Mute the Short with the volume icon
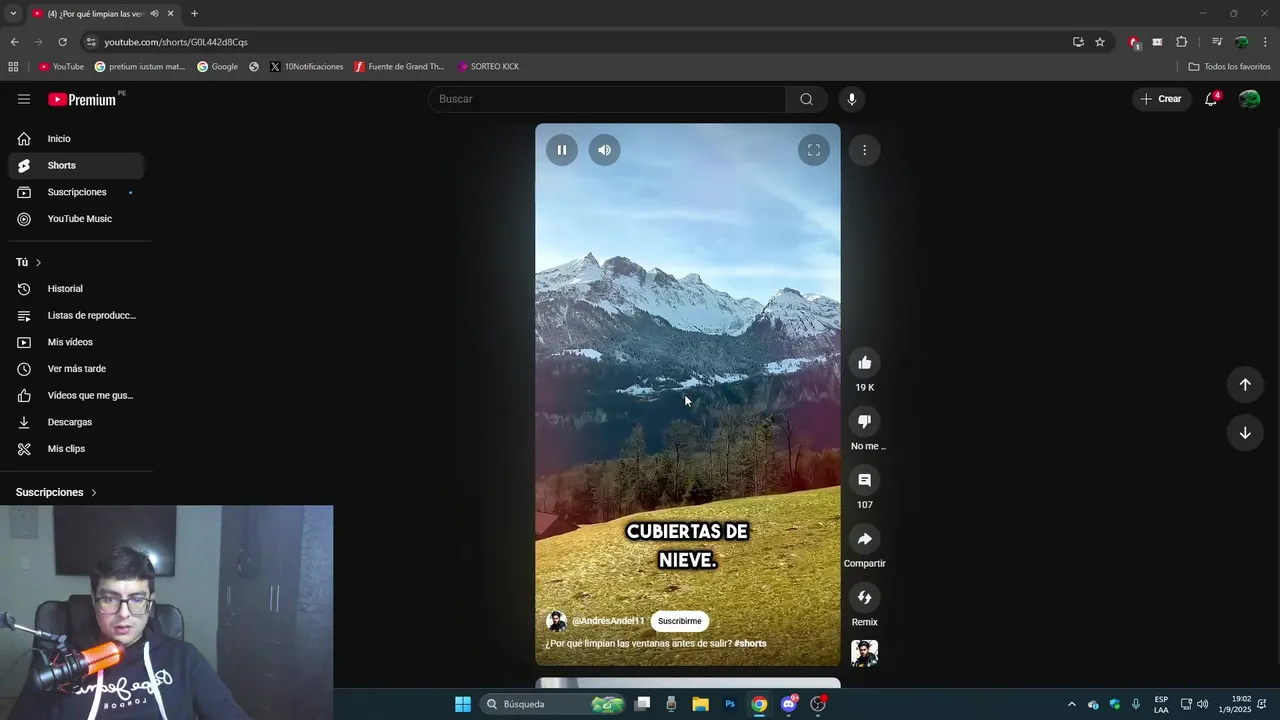Viewport: 1280px width, 720px height. pos(604,150)
